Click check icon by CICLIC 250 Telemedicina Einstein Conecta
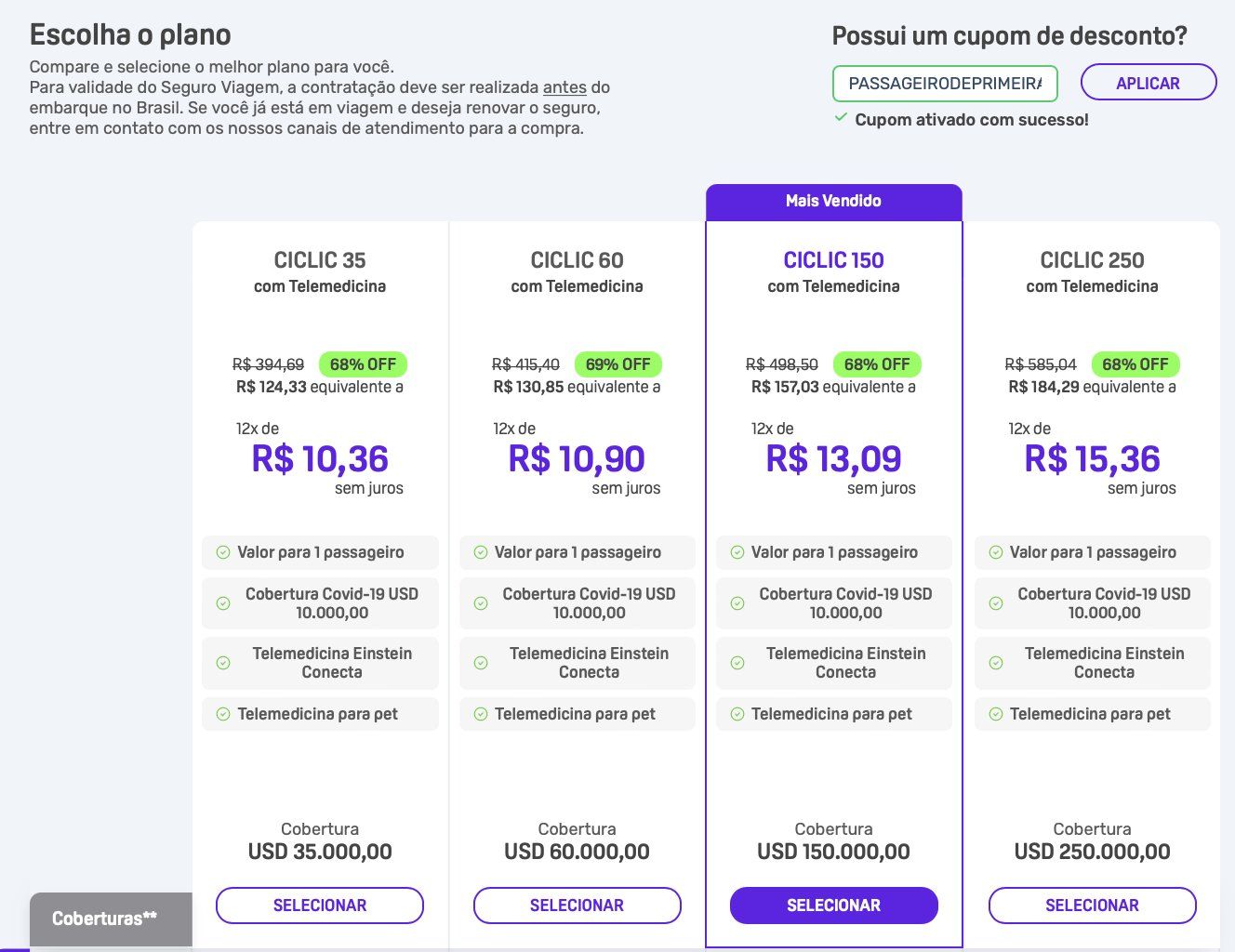Screen dimensions: 1235x952 (996, 663)
